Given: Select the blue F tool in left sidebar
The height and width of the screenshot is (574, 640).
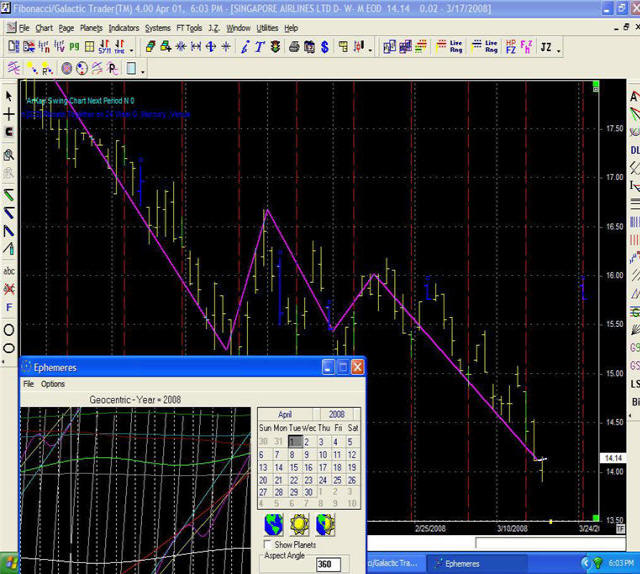Looking at the screenshot, I should (9, 307).
